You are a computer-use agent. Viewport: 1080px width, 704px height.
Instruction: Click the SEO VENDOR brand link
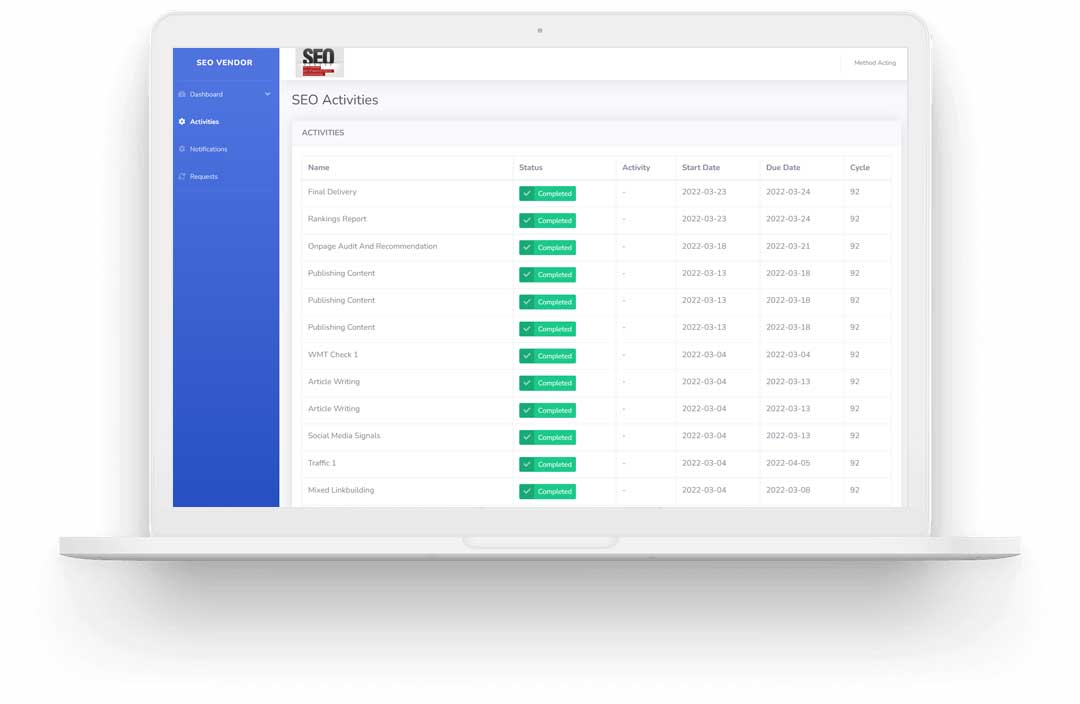point(224,63)
